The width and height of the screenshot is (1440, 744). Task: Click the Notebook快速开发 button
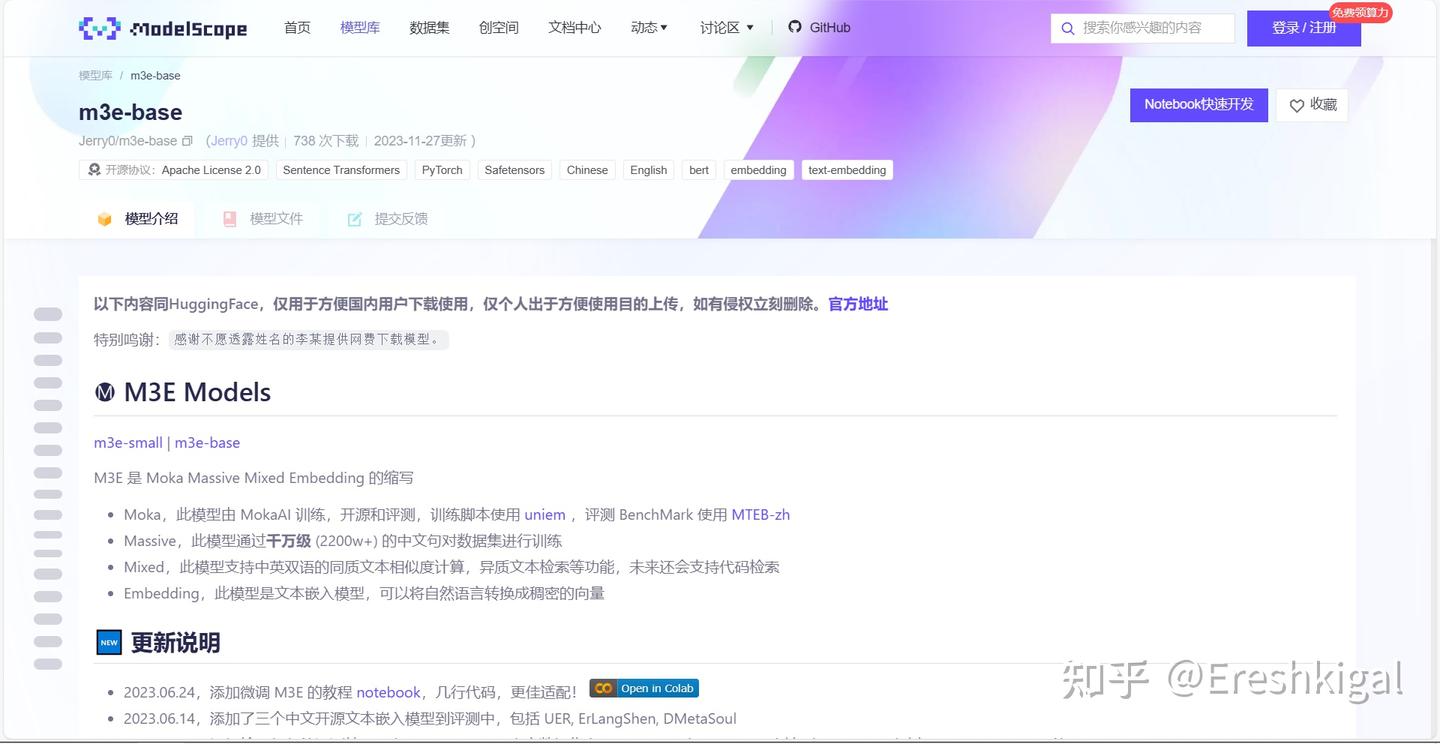pos(1198,104)
